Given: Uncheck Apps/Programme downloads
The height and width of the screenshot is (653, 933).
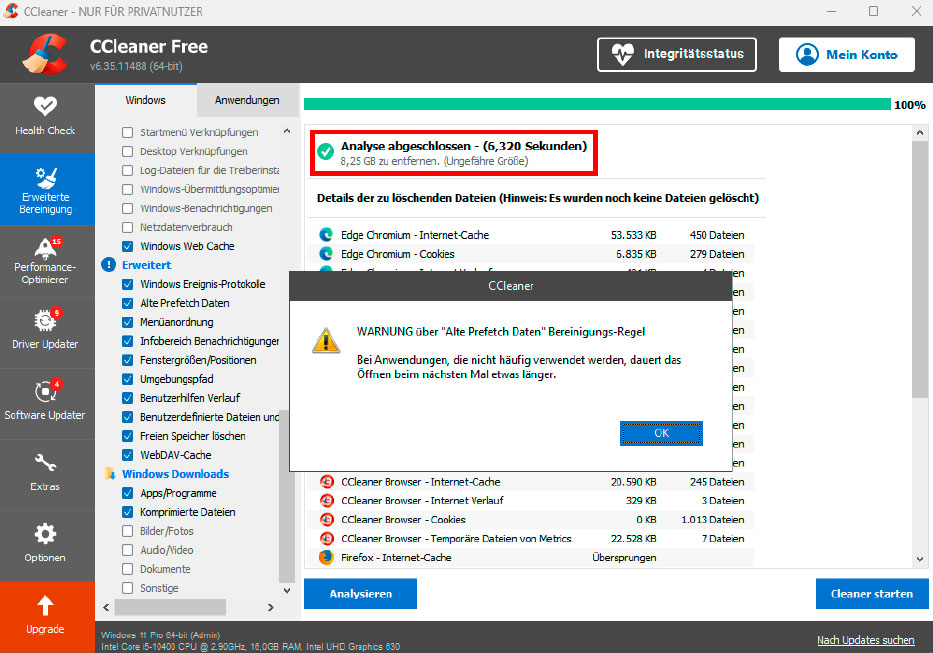Looking at the screenshot, I should pos(127,493).
